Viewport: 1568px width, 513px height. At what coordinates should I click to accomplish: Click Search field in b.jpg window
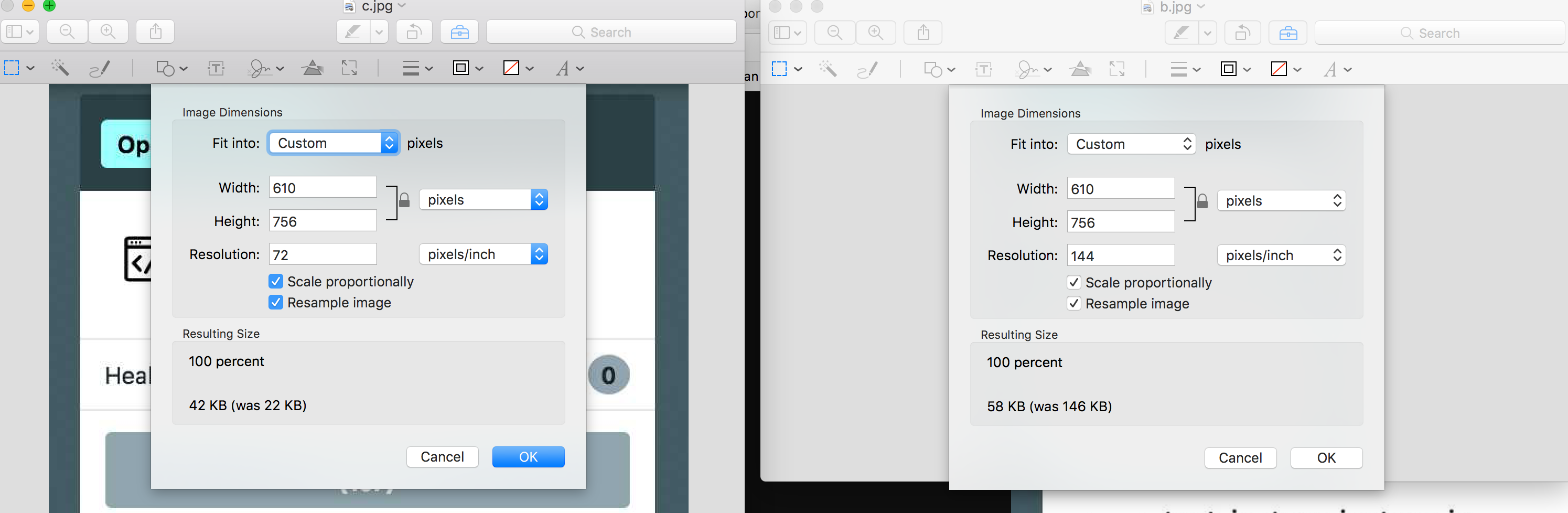coord(1440,33)
